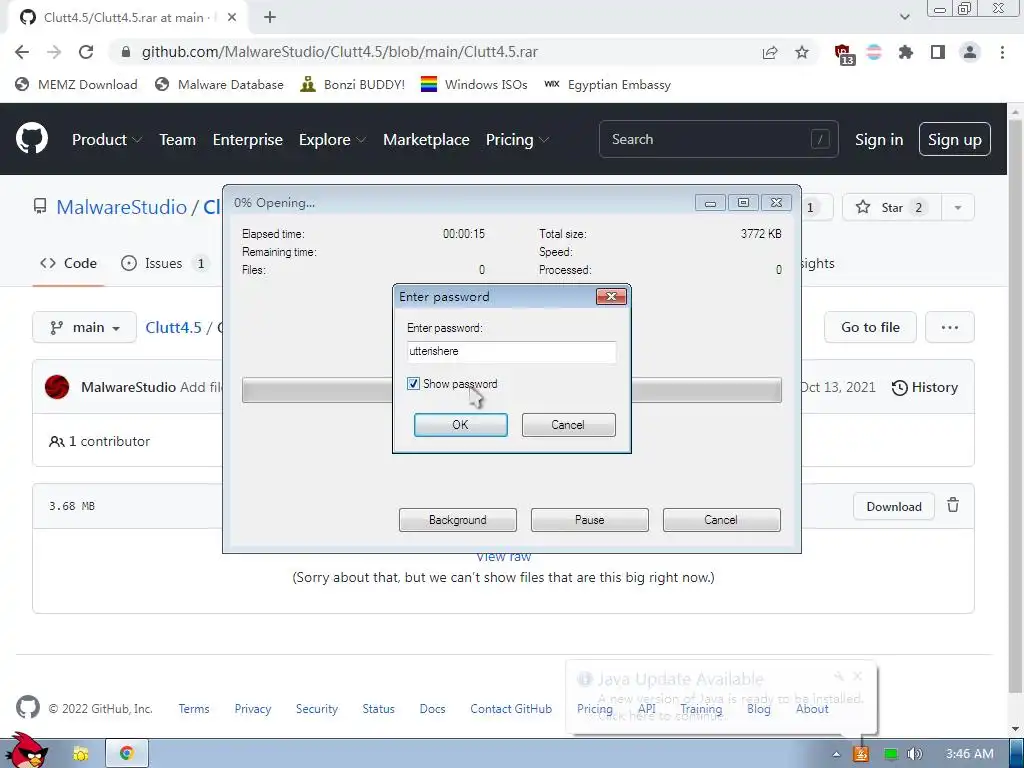The height and width of the screenshot is (768, 1024).
Task: Open the Extensions puzzle icon
Action: point(906,52)
